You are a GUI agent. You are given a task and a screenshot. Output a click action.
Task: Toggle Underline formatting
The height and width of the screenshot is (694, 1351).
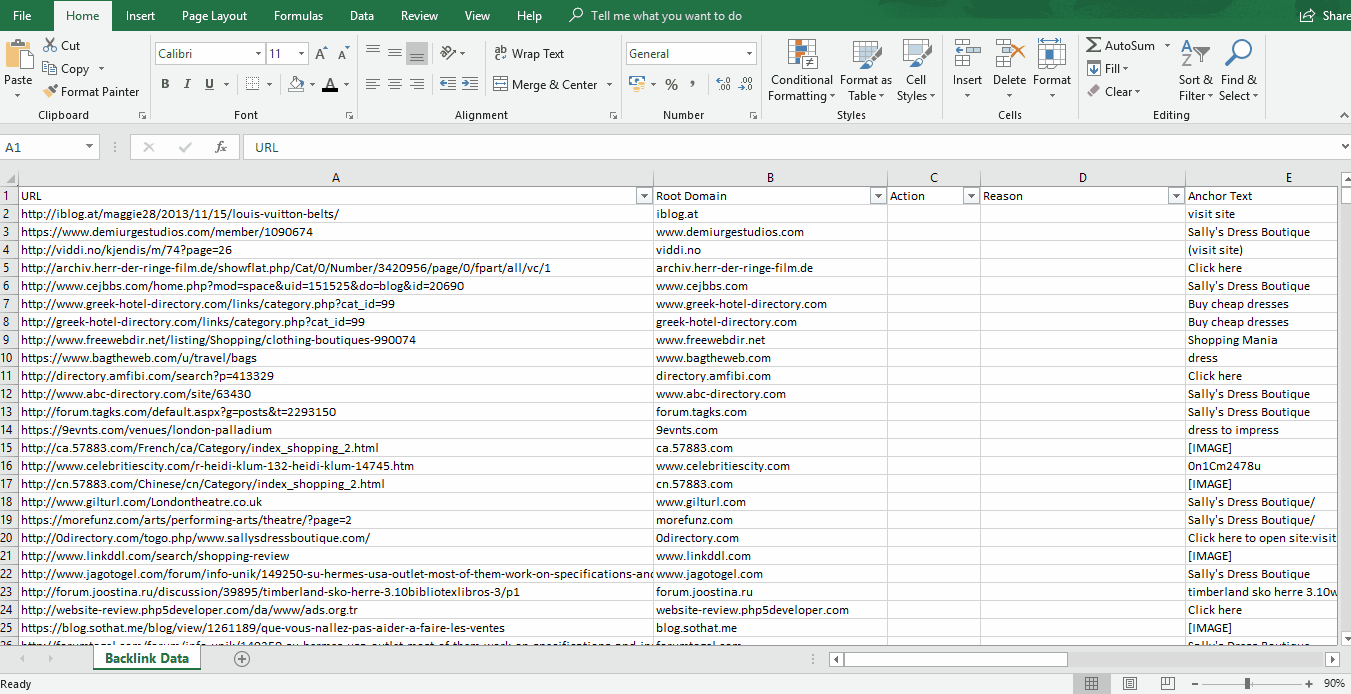210,85
